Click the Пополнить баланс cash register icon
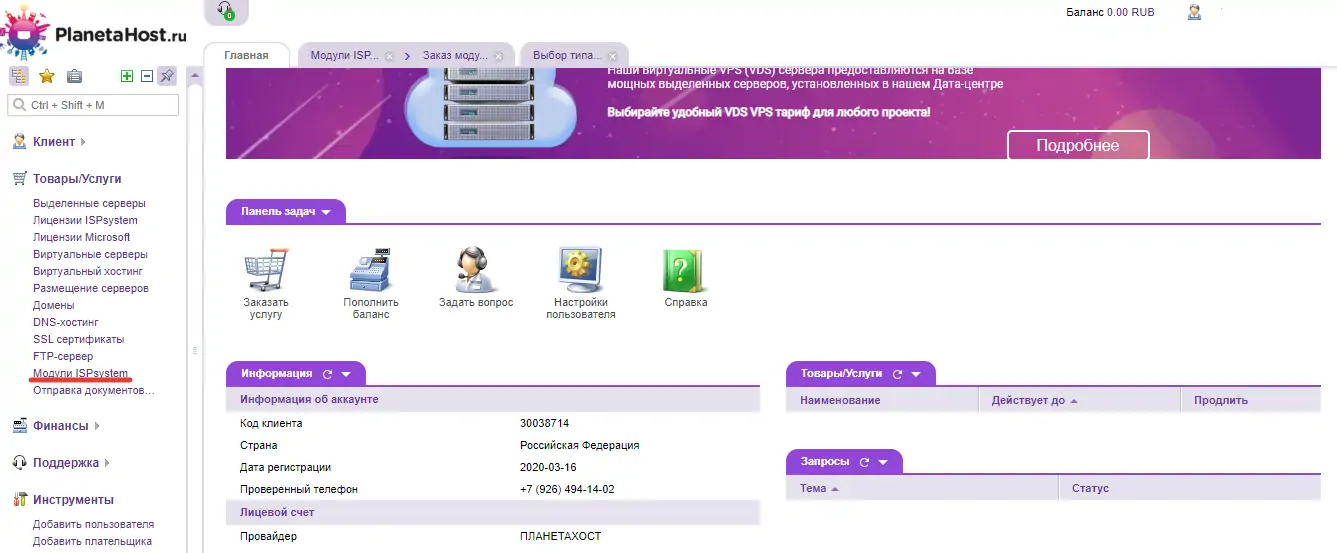The image size is (1337, 553). click(x=371, y=270)
